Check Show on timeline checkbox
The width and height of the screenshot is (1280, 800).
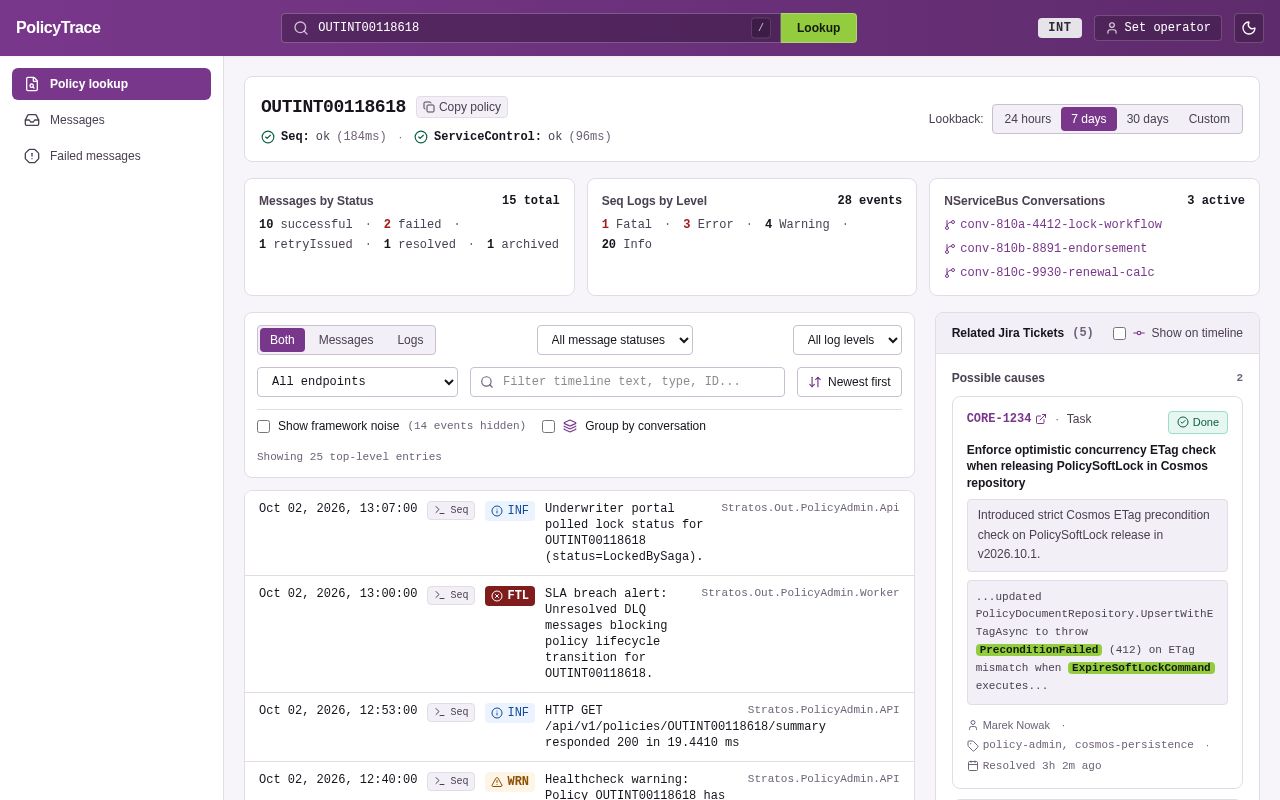1119,333
